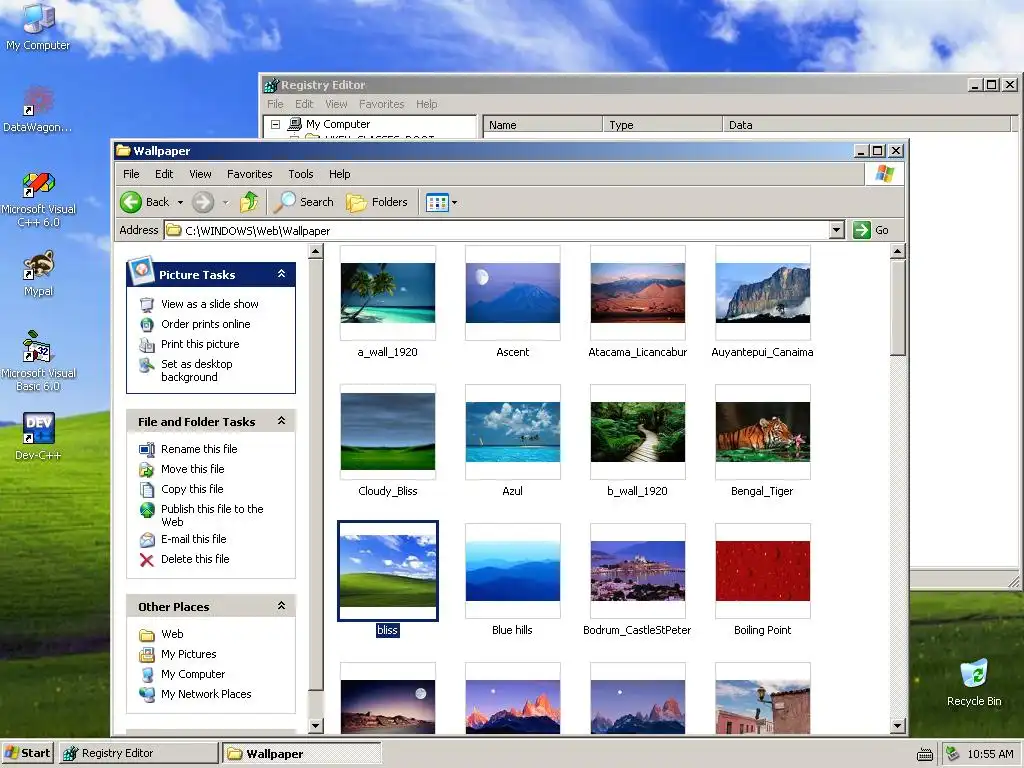This screenshot has height=768, width=1024.
Task: Select the Recycle Bin icon
Action: pos(974,683)
